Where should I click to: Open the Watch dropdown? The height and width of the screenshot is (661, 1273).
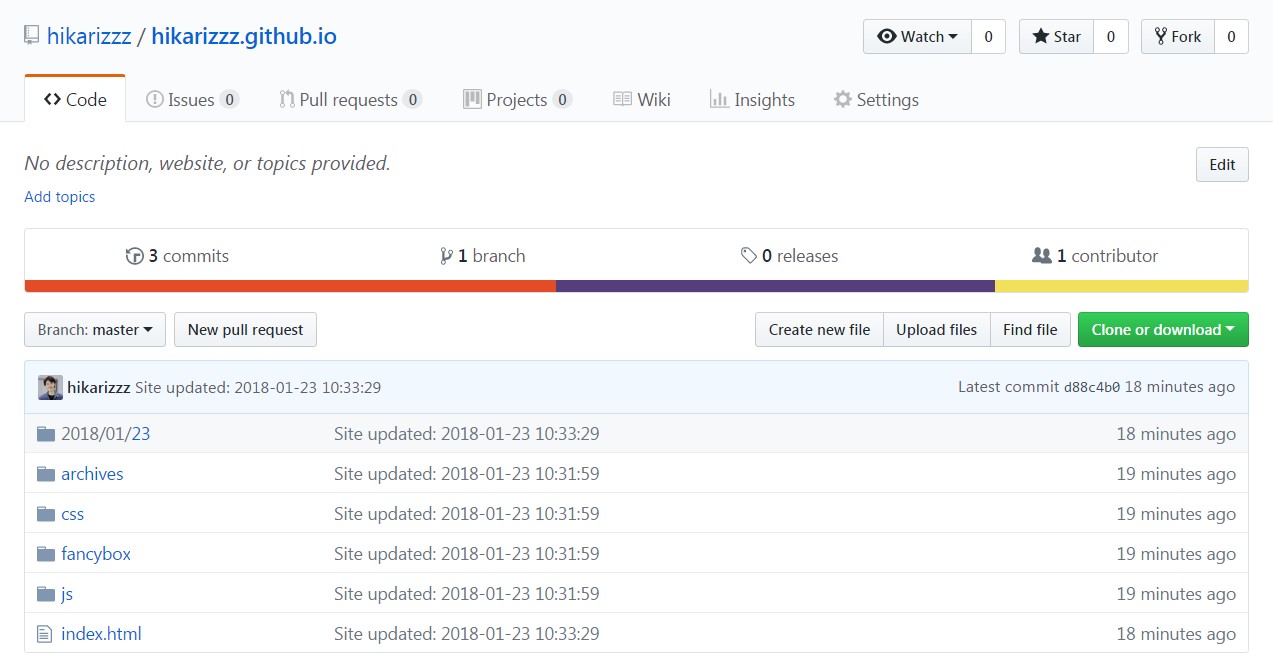tap(917, 37)
